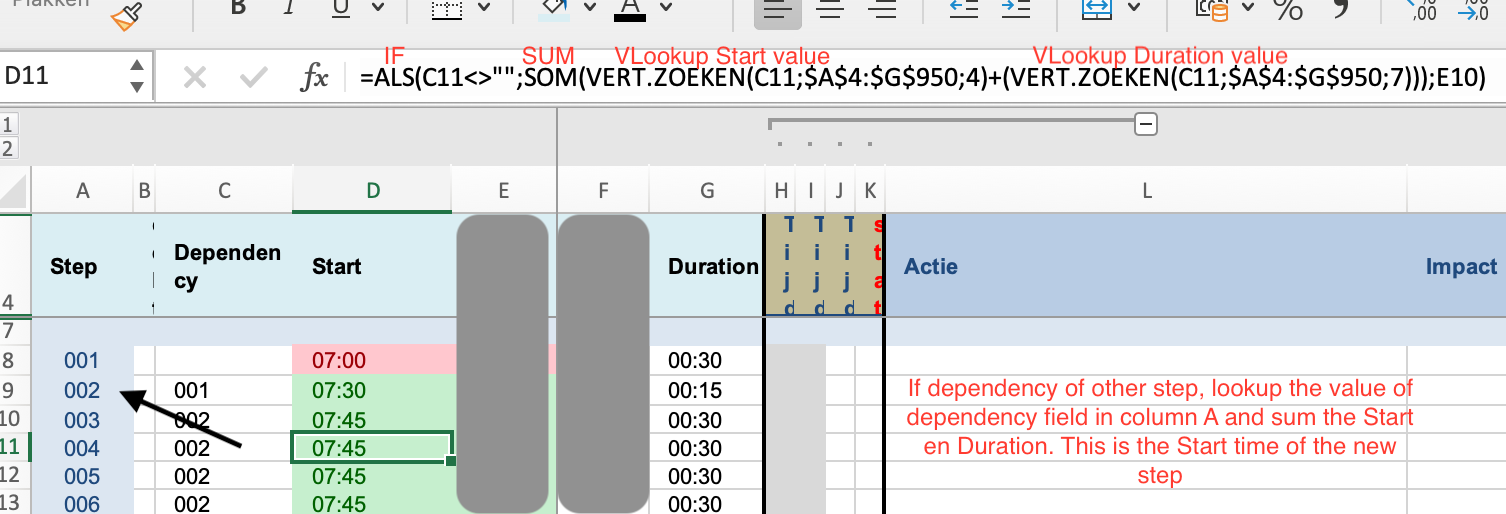Click the Name Box showing D11
1506x514 pixels.
(60, 77)
